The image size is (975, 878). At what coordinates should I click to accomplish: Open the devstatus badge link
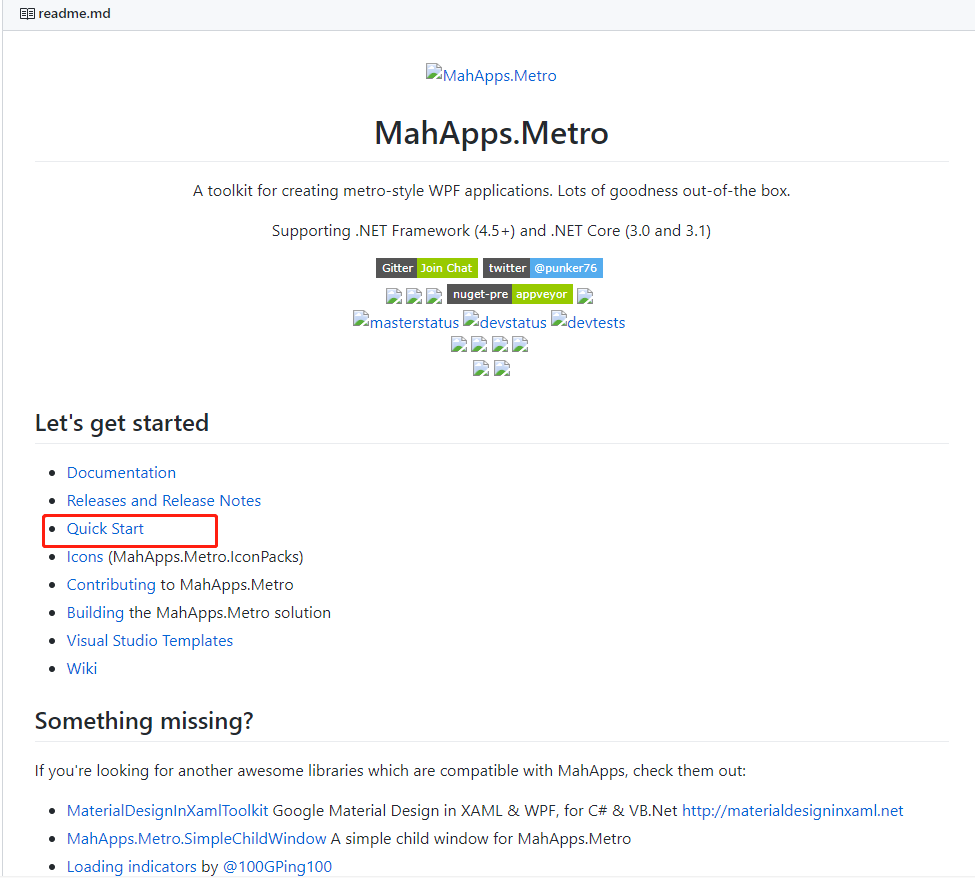click(x=505, y=321)
